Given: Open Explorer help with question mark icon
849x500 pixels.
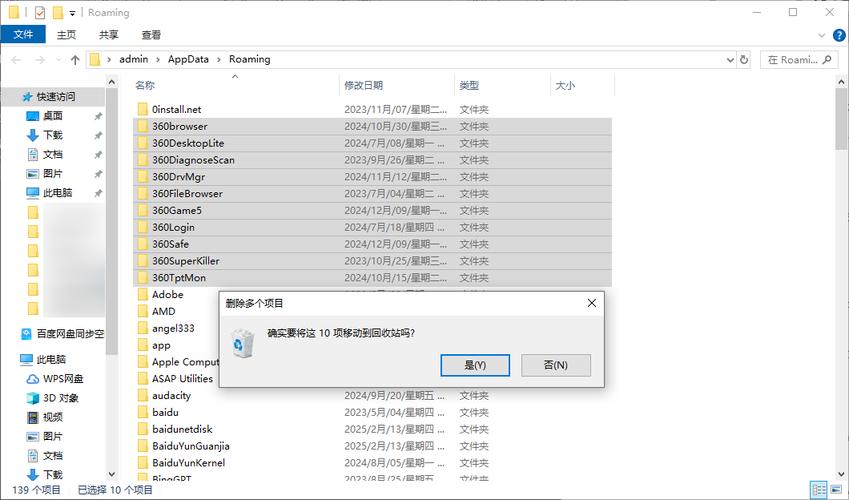Looking at the screenshot, I should pyautogui.click(x=839, y=35).
